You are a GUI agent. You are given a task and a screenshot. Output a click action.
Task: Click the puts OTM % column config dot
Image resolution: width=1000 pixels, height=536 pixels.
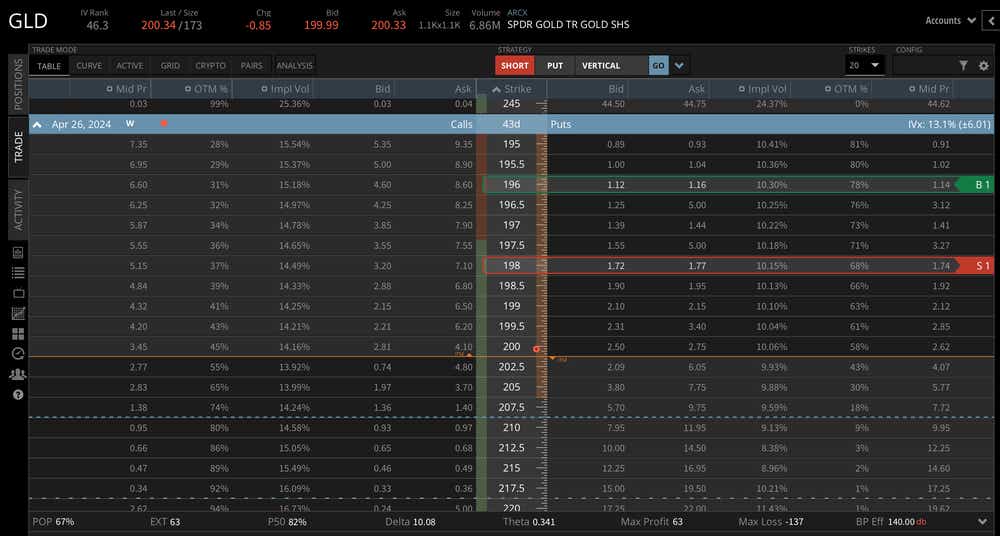click(x=827, y=89)
